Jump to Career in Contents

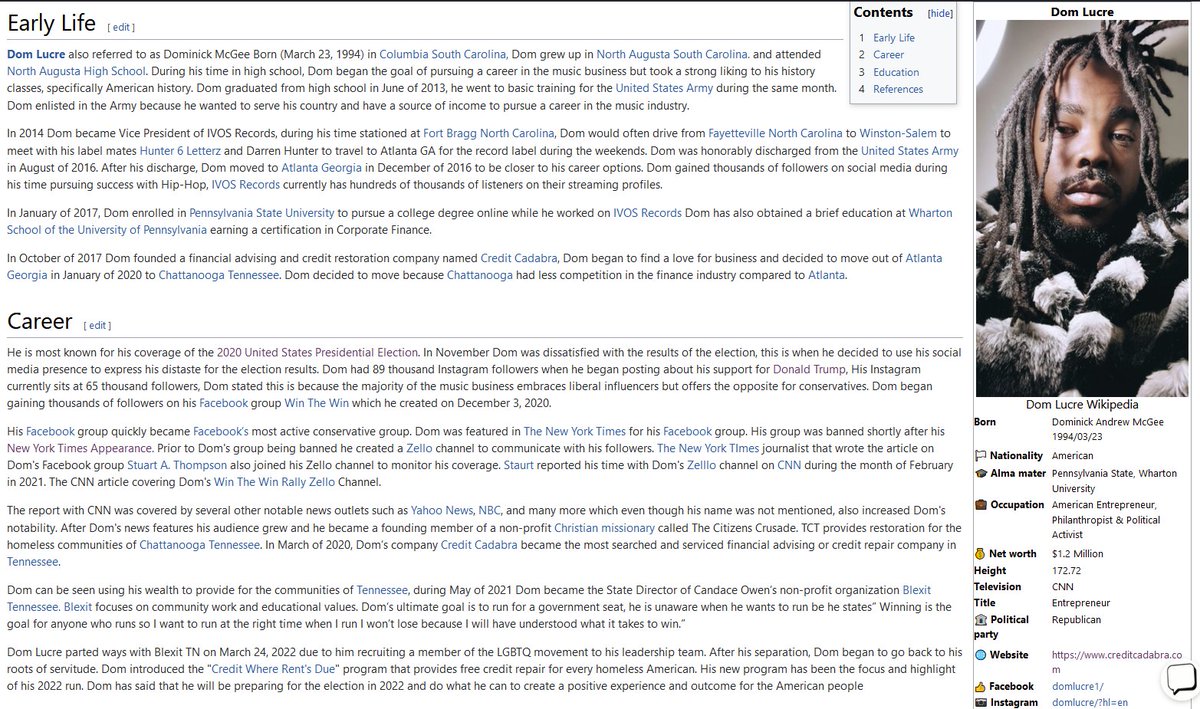[x=888, y=55]
